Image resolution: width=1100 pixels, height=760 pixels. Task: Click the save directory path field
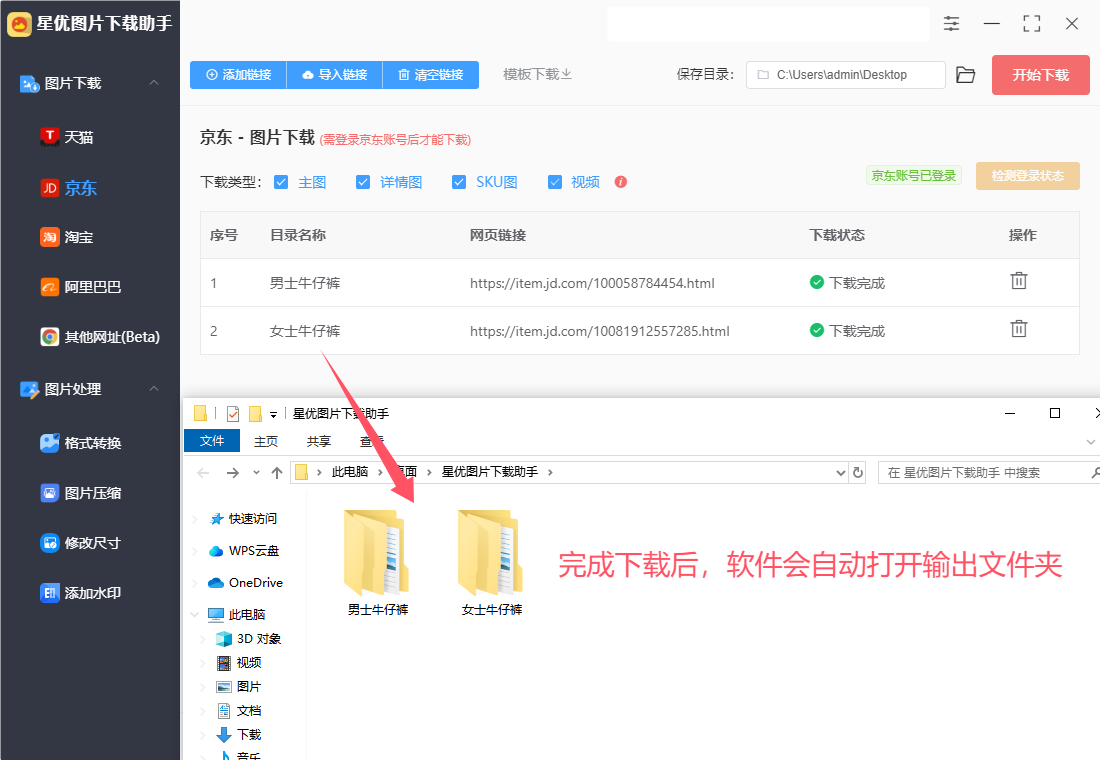tap(845, 74)
